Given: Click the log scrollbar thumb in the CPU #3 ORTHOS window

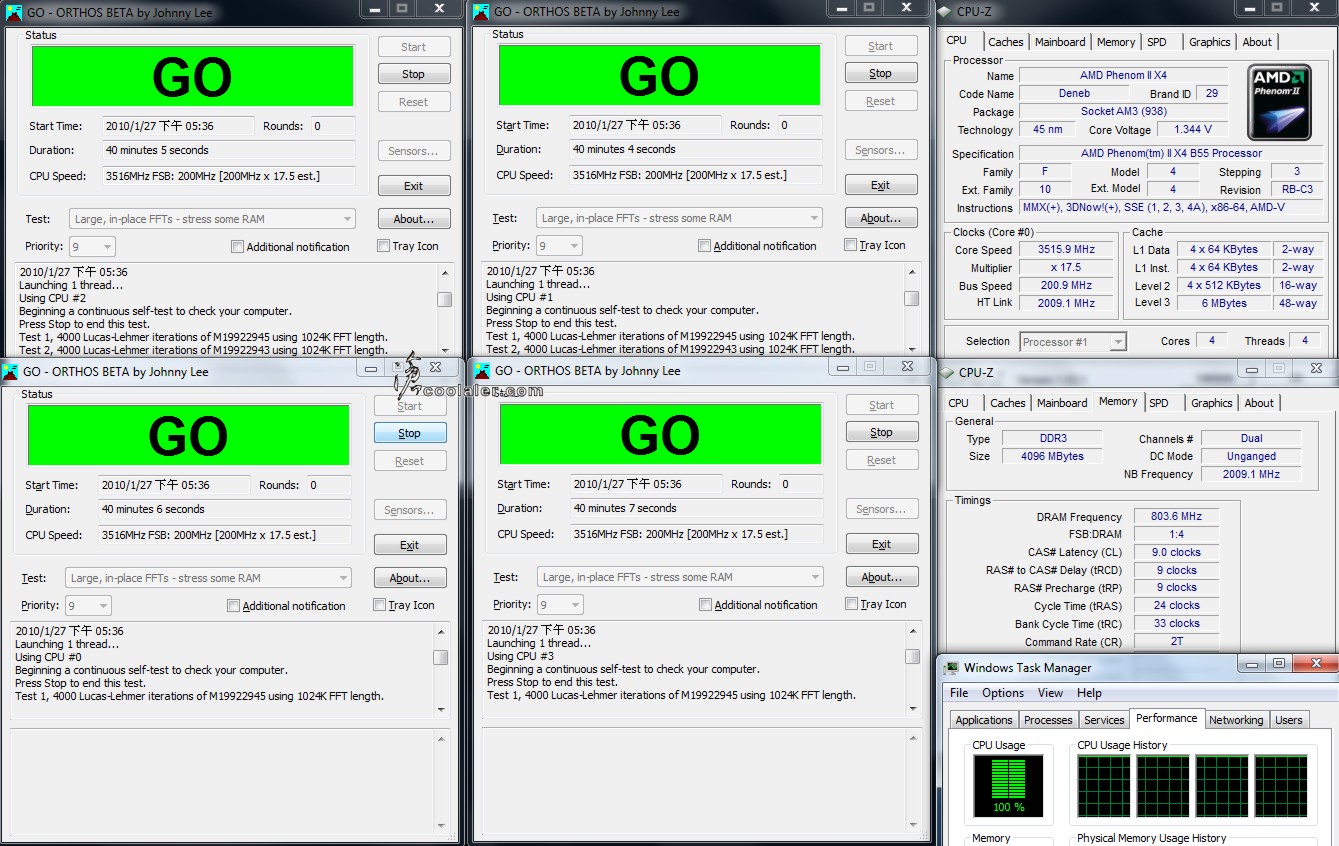Looking at the screenshot, I should (913, 657).
